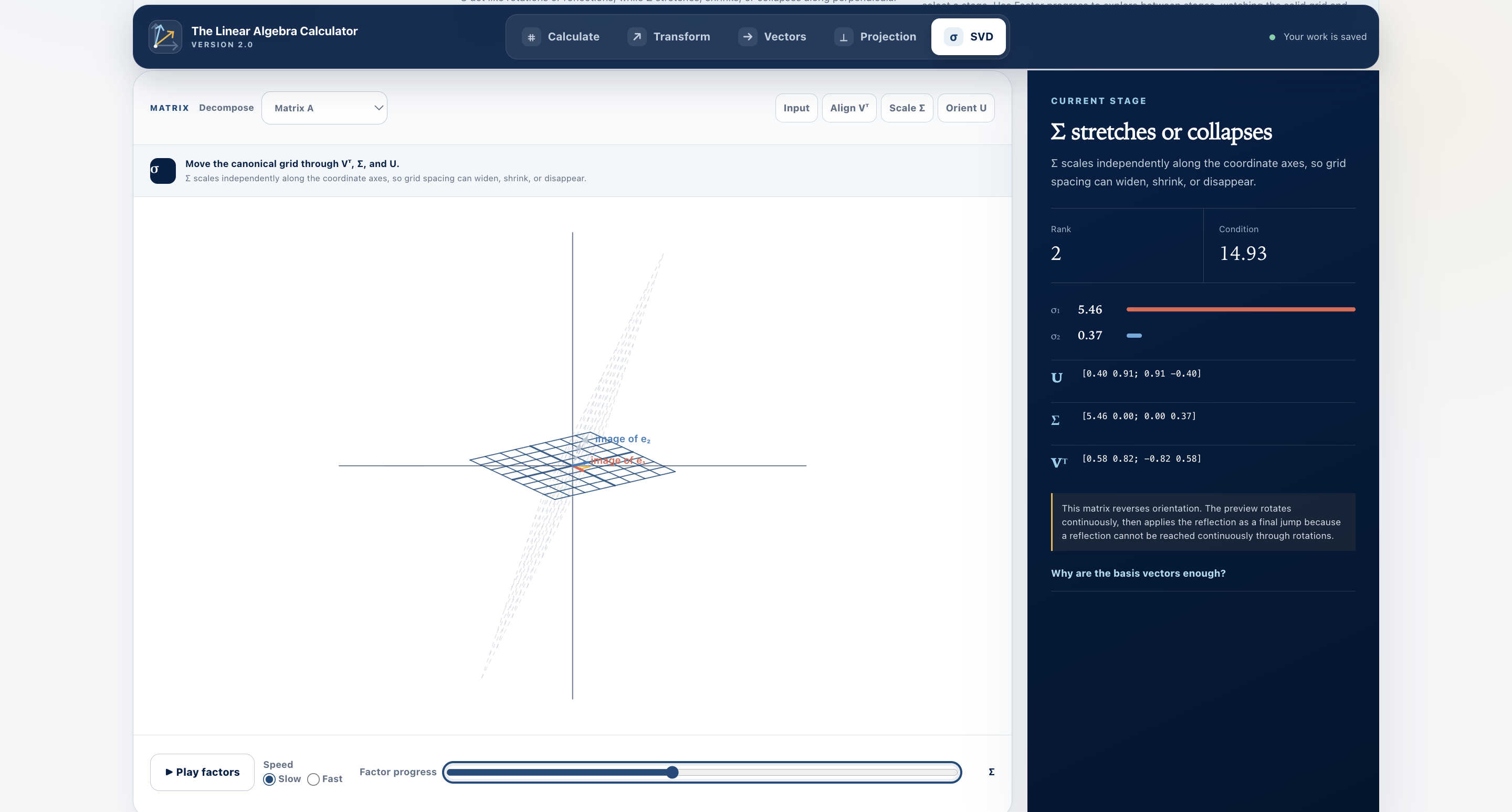This screenshot has width=1512, height=812.
Task: Click the perpendicular icon on the Projection tab
Action: pyautogui.click(x=844, y=37)
